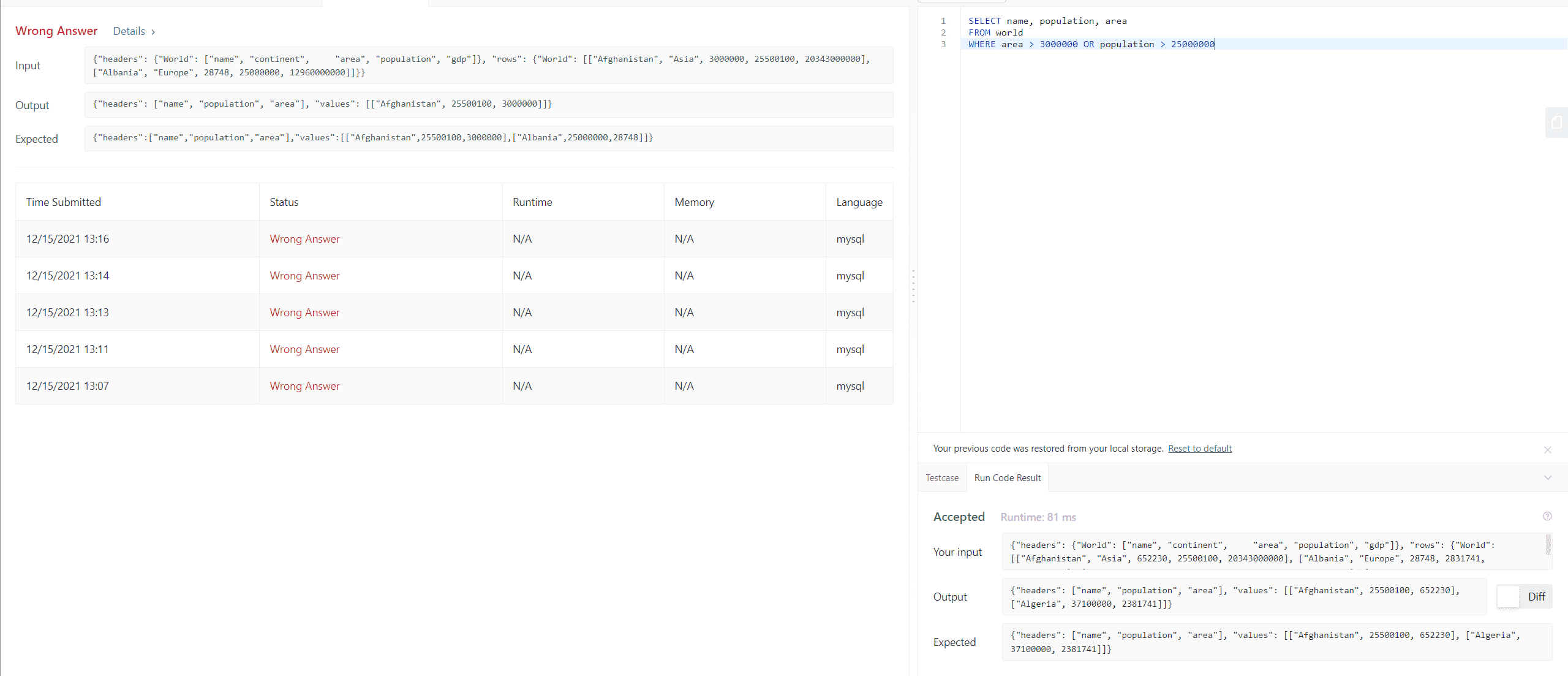Click the console Output result box
Screen dimensions: 1568x676
click(1245, 597)
